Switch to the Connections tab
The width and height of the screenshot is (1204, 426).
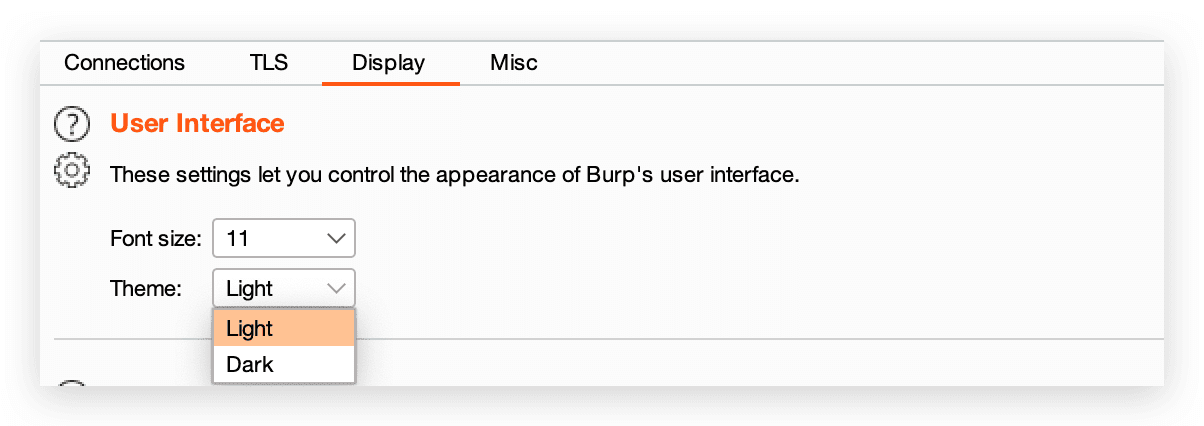[124, 63]
